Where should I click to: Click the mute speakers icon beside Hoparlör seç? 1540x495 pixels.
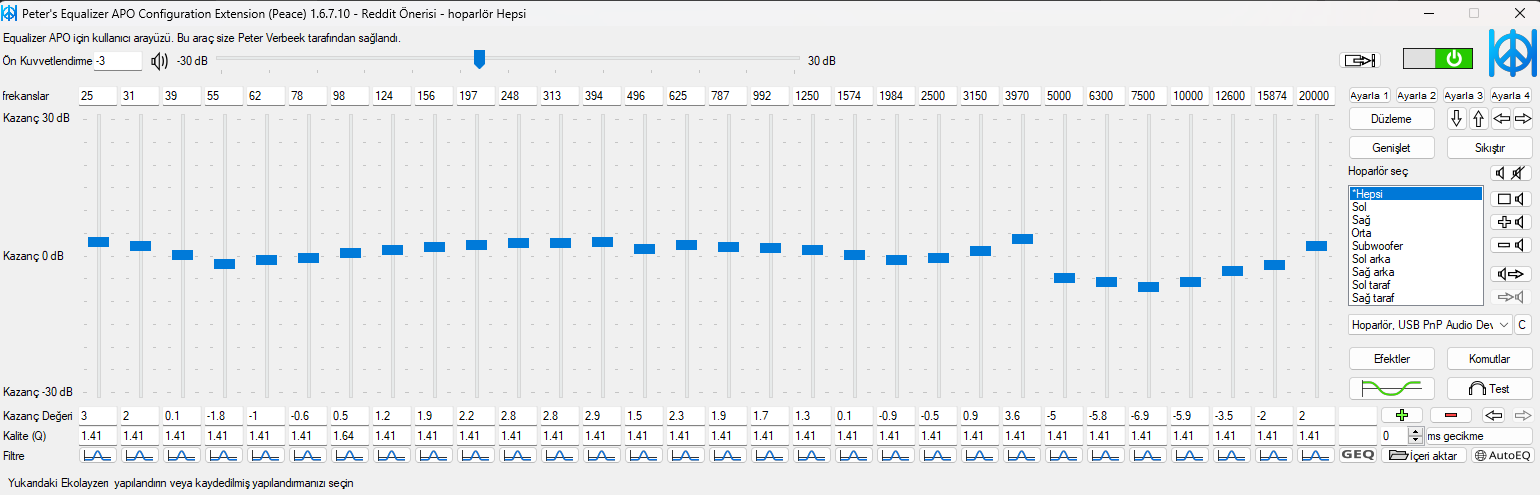[1511, 172]
